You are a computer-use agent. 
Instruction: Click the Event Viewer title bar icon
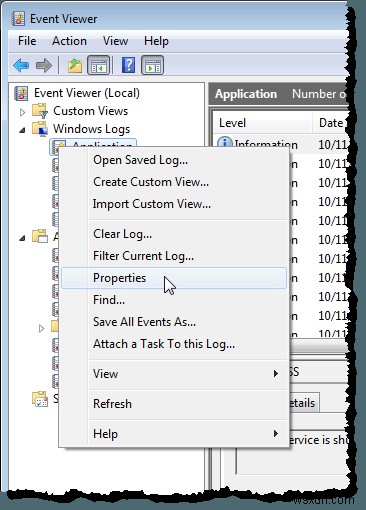(18, 19)
